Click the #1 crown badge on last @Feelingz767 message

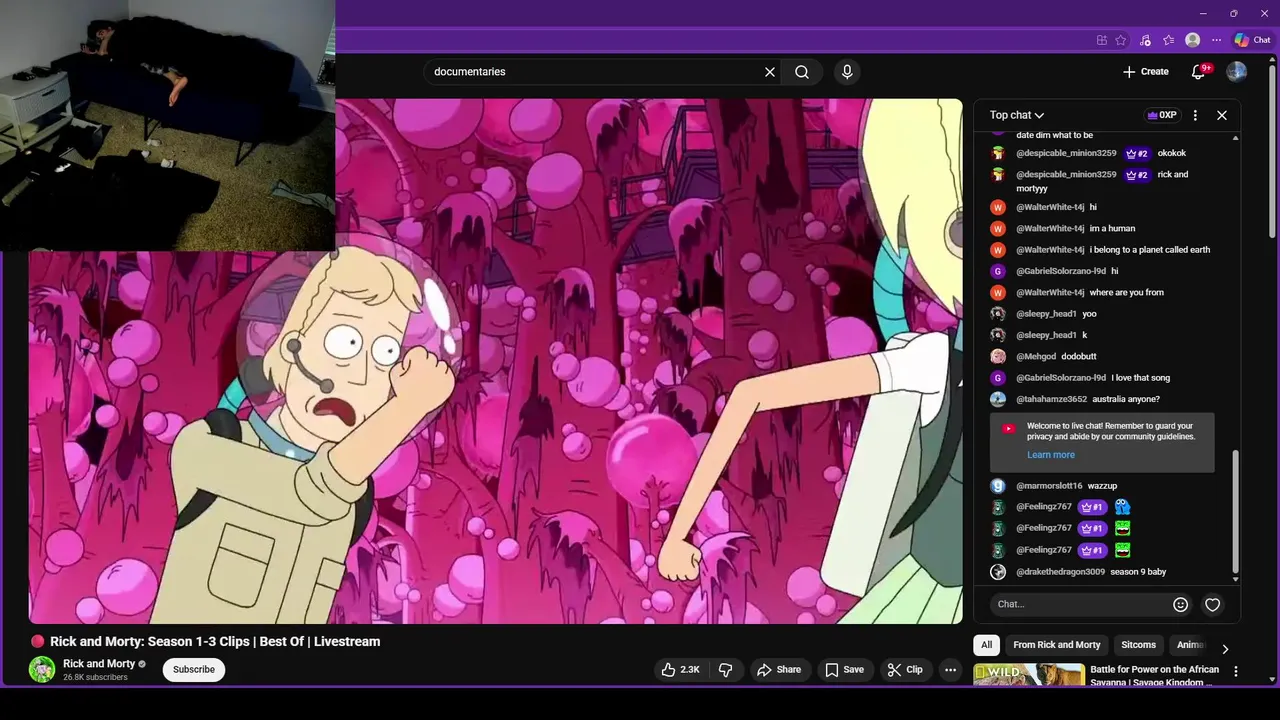[1091, 550]
